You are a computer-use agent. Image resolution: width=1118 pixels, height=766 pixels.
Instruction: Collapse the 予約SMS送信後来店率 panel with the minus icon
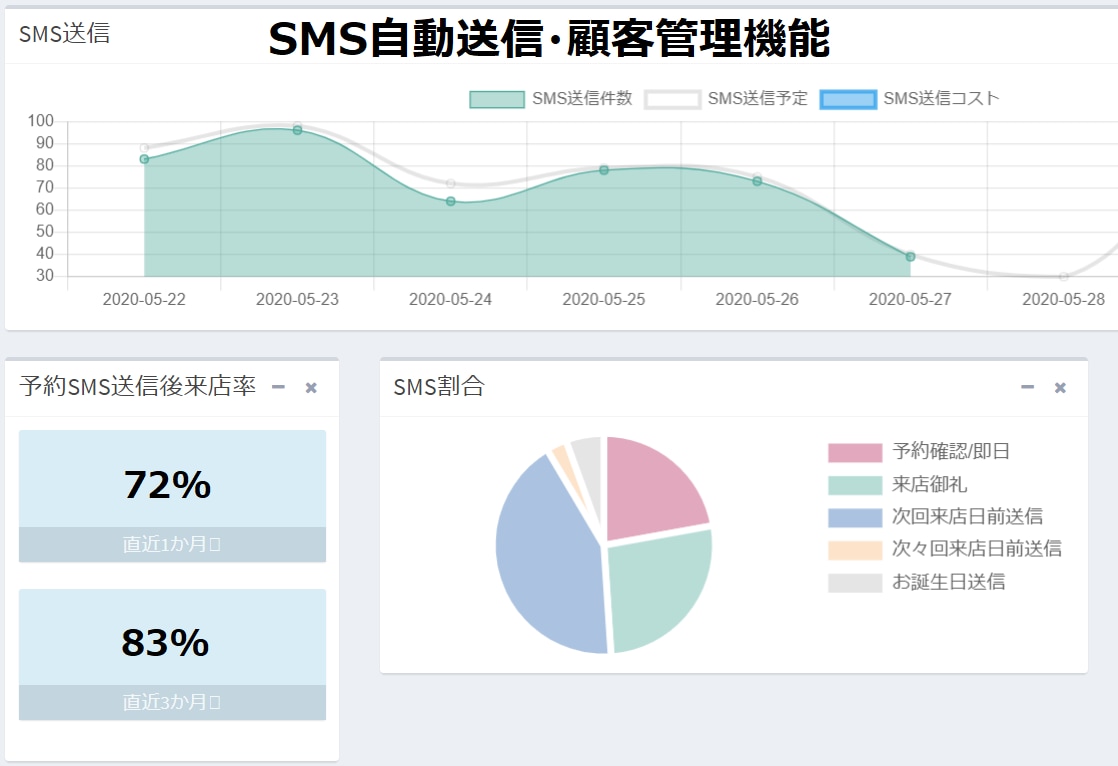click(278, 387)
